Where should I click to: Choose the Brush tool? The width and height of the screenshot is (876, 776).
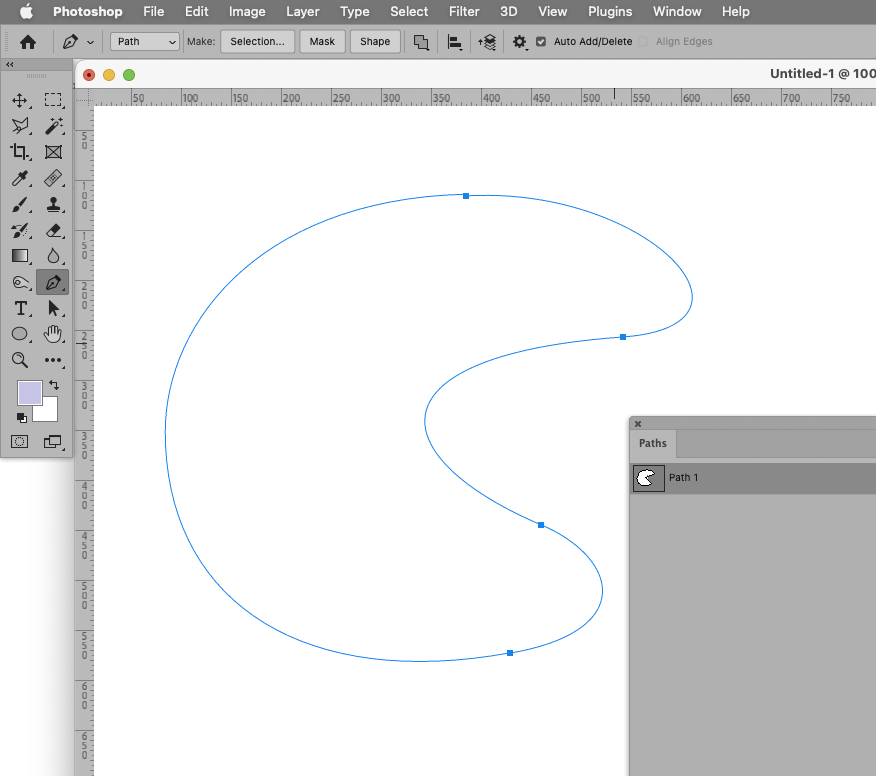[20, 204]
